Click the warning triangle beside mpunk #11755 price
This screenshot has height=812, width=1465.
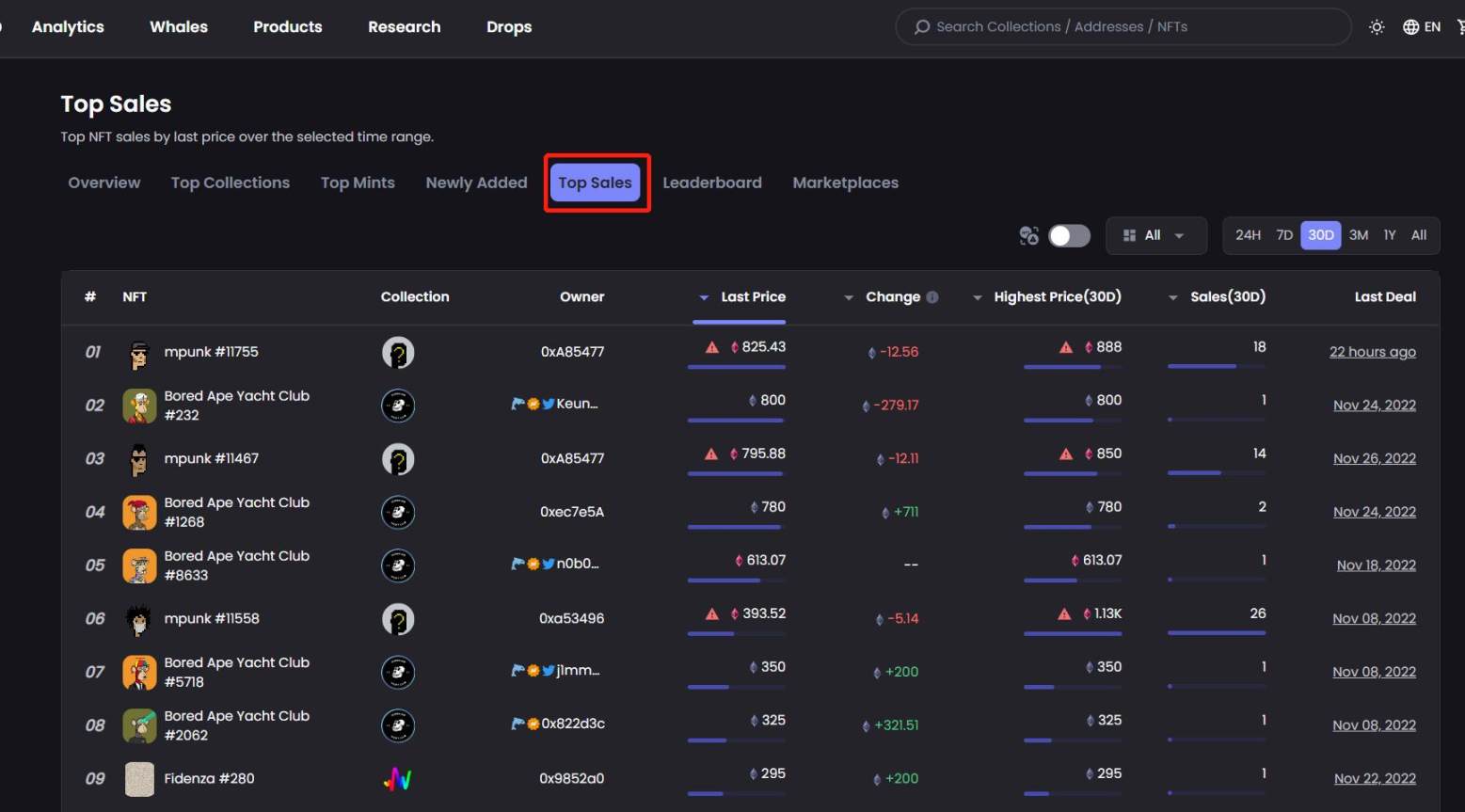pos(712,346)
